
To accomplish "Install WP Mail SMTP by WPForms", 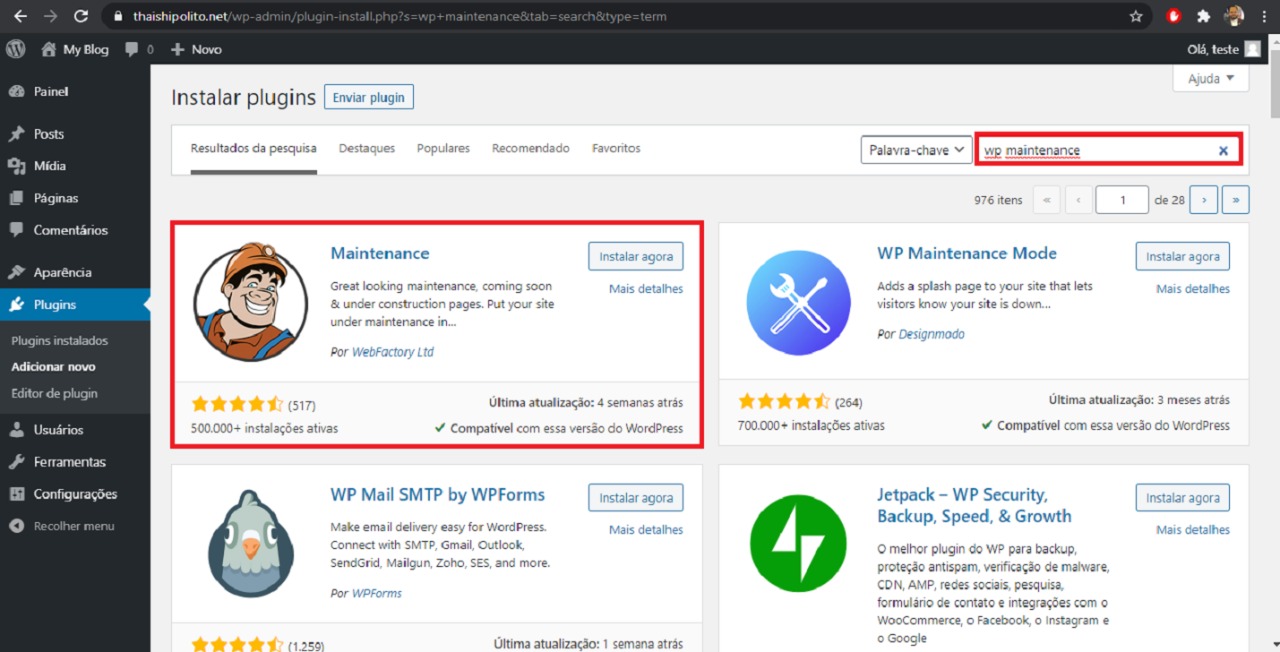I will click(636, 497).
